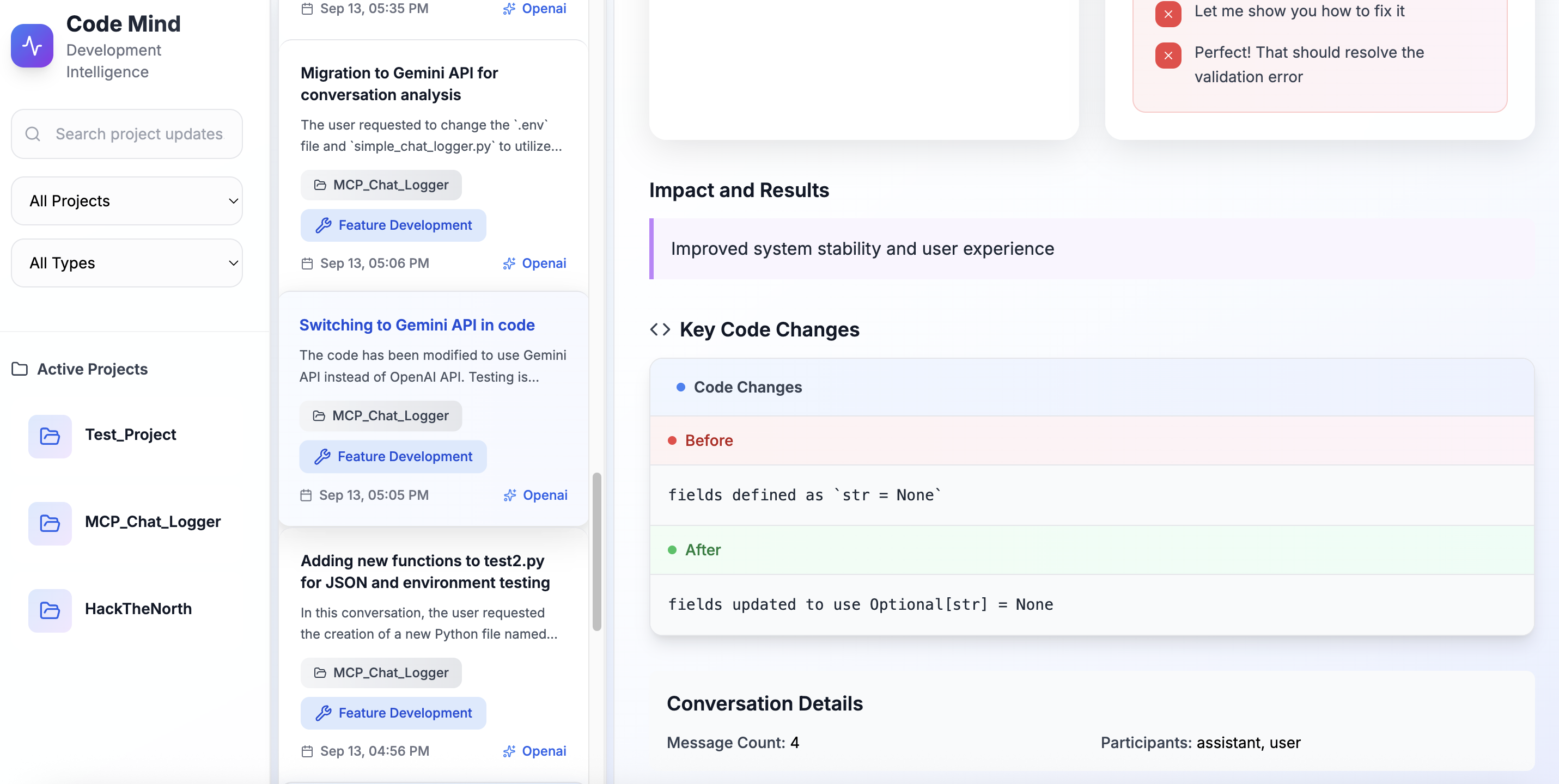1559x784 pixels.
Task: Expand the All Types filter dropdown
Action: (x=127, y=262)
